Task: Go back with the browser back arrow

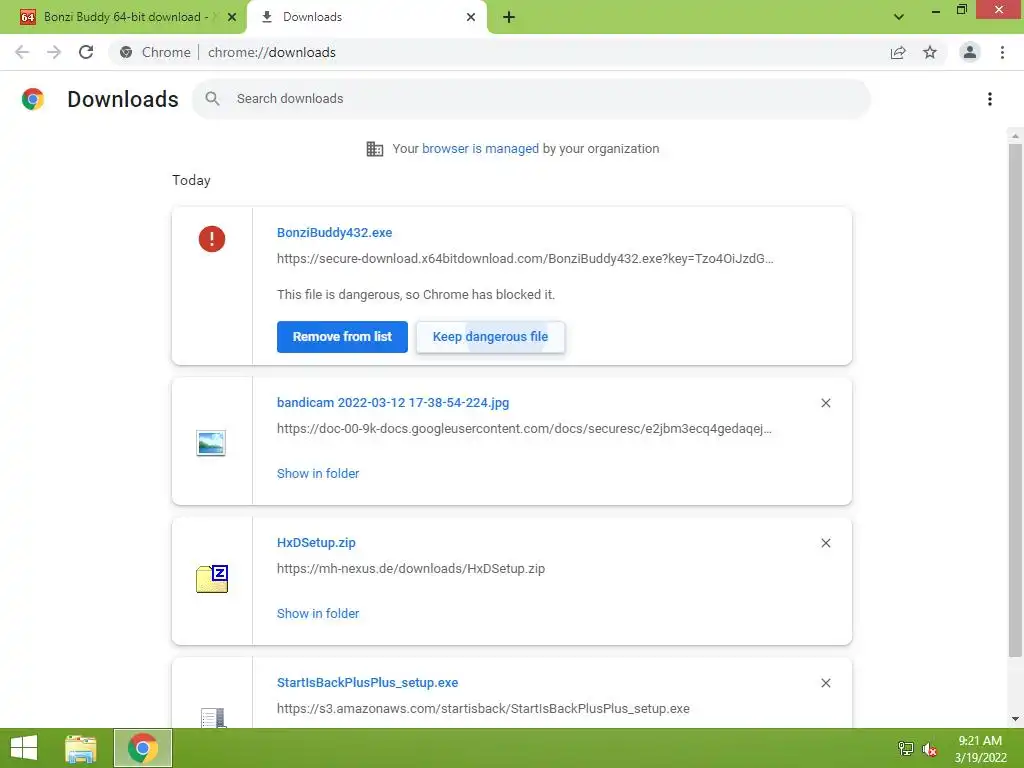Action: 22,52
